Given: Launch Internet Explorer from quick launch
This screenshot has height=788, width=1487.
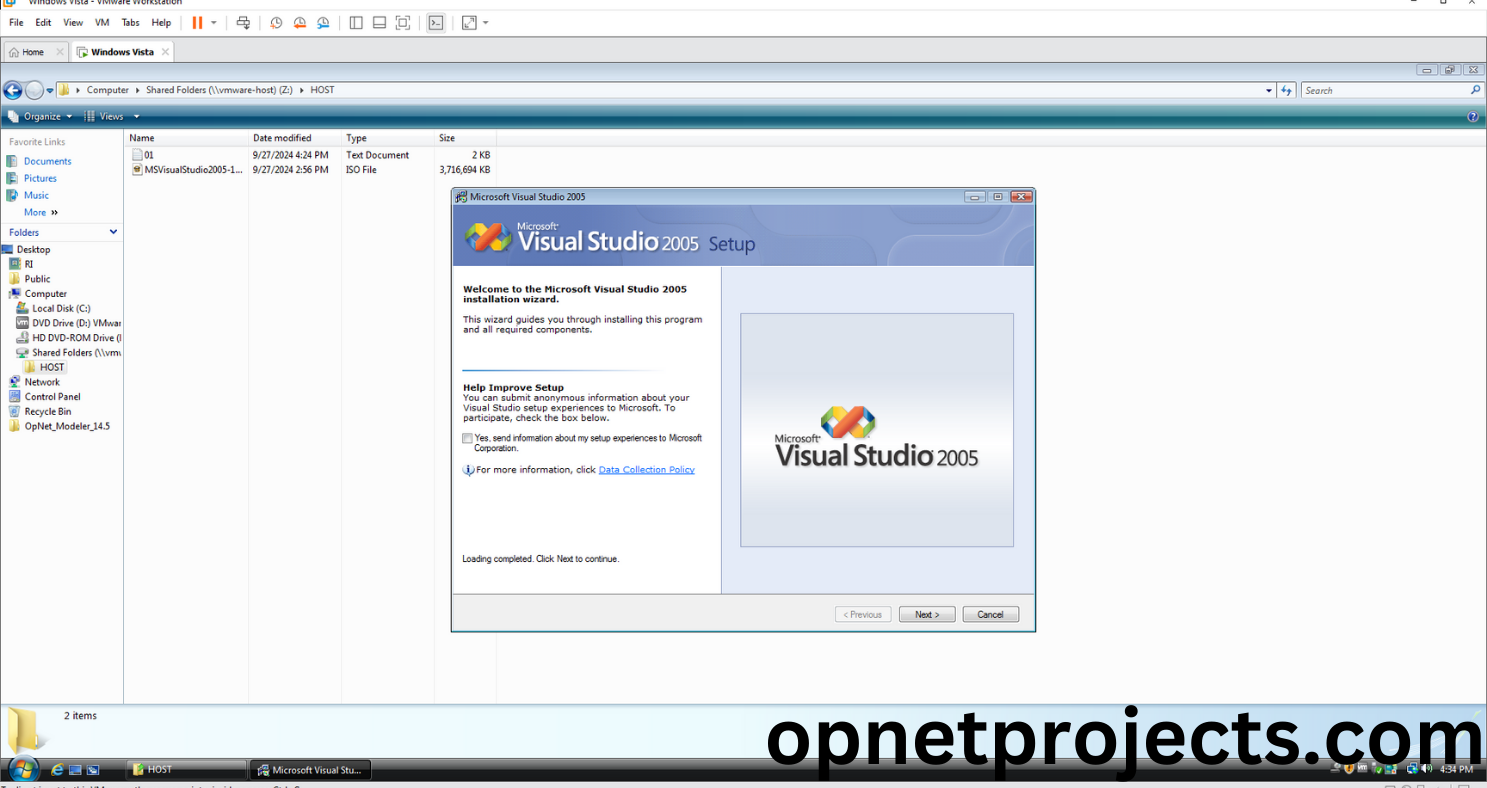Looking at the screenshot, I should [57, 769].
